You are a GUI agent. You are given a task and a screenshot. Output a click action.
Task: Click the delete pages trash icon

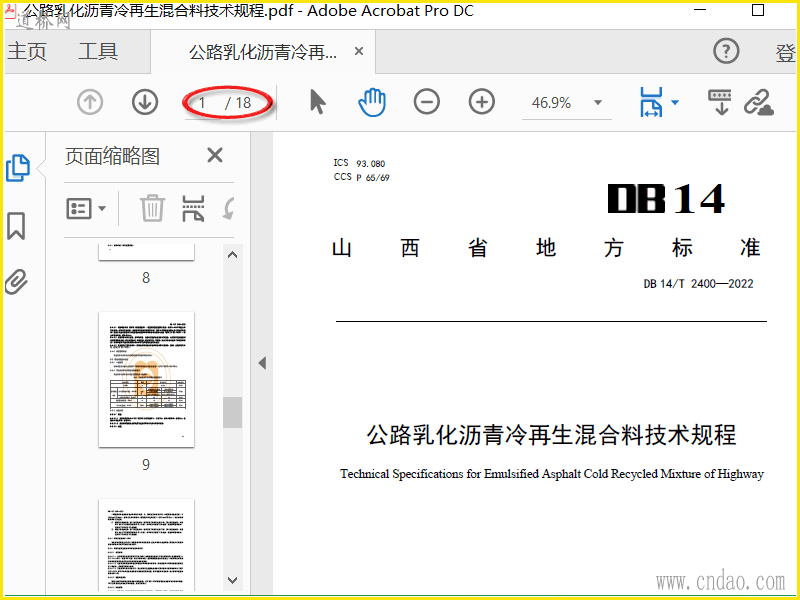(x=152, y=208)
